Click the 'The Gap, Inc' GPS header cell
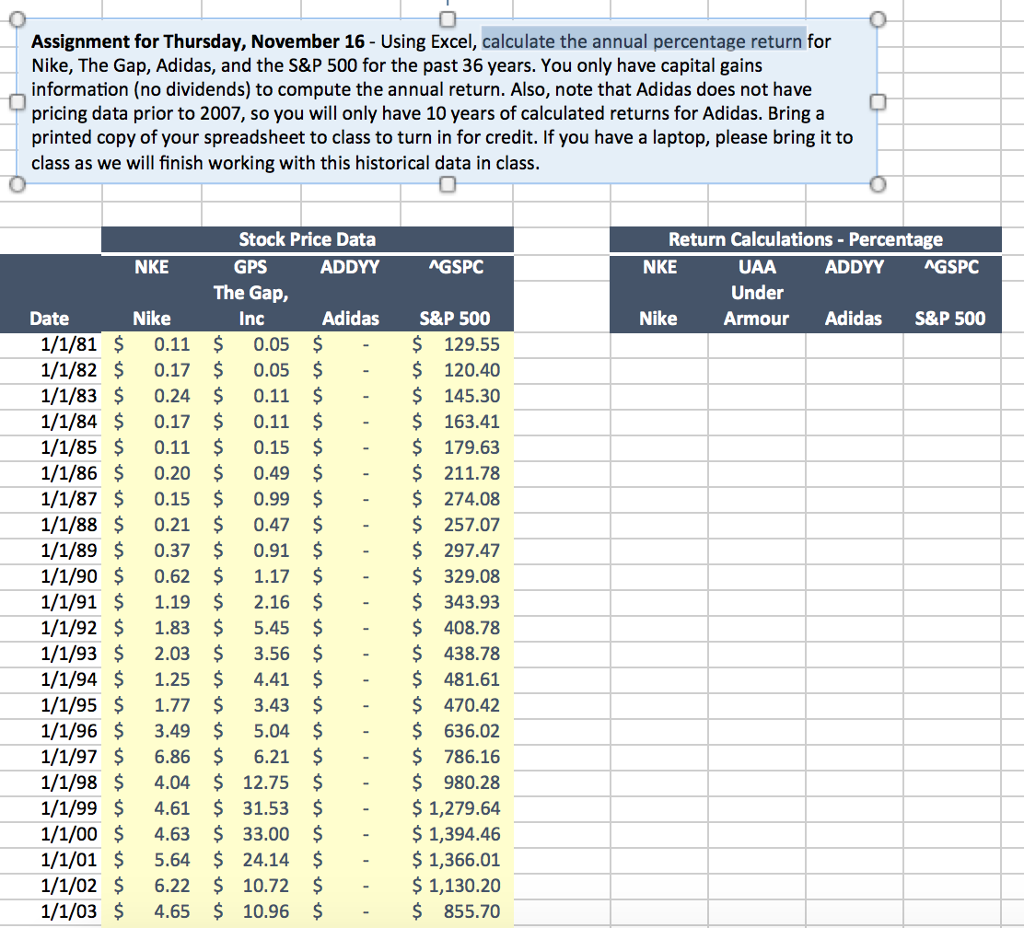This screenshot has height=928, width=1024. pyautogui.click(x=251, y=292)
